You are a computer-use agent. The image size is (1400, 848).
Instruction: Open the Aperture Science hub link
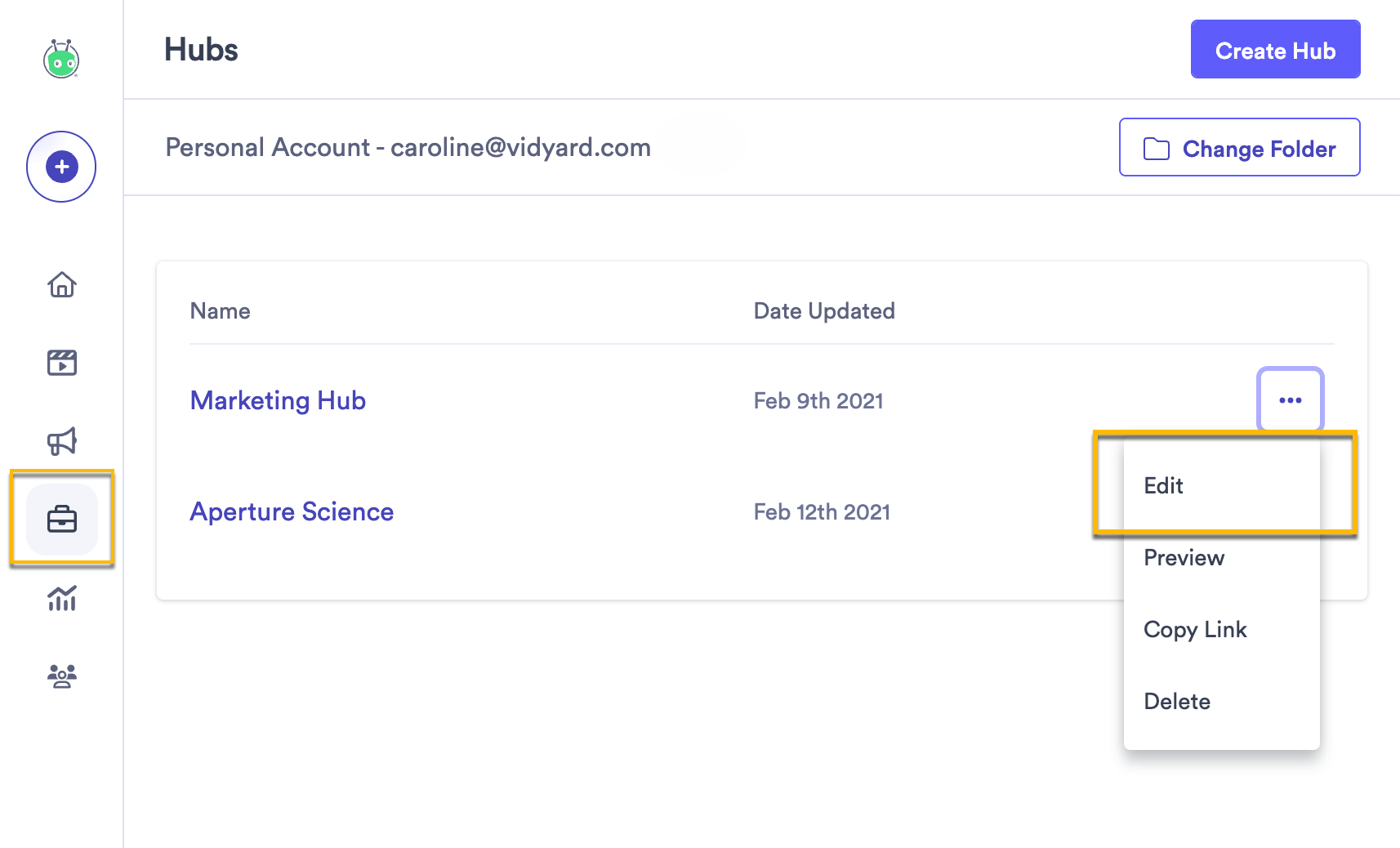pyautogui.click(x=291, y=511)
